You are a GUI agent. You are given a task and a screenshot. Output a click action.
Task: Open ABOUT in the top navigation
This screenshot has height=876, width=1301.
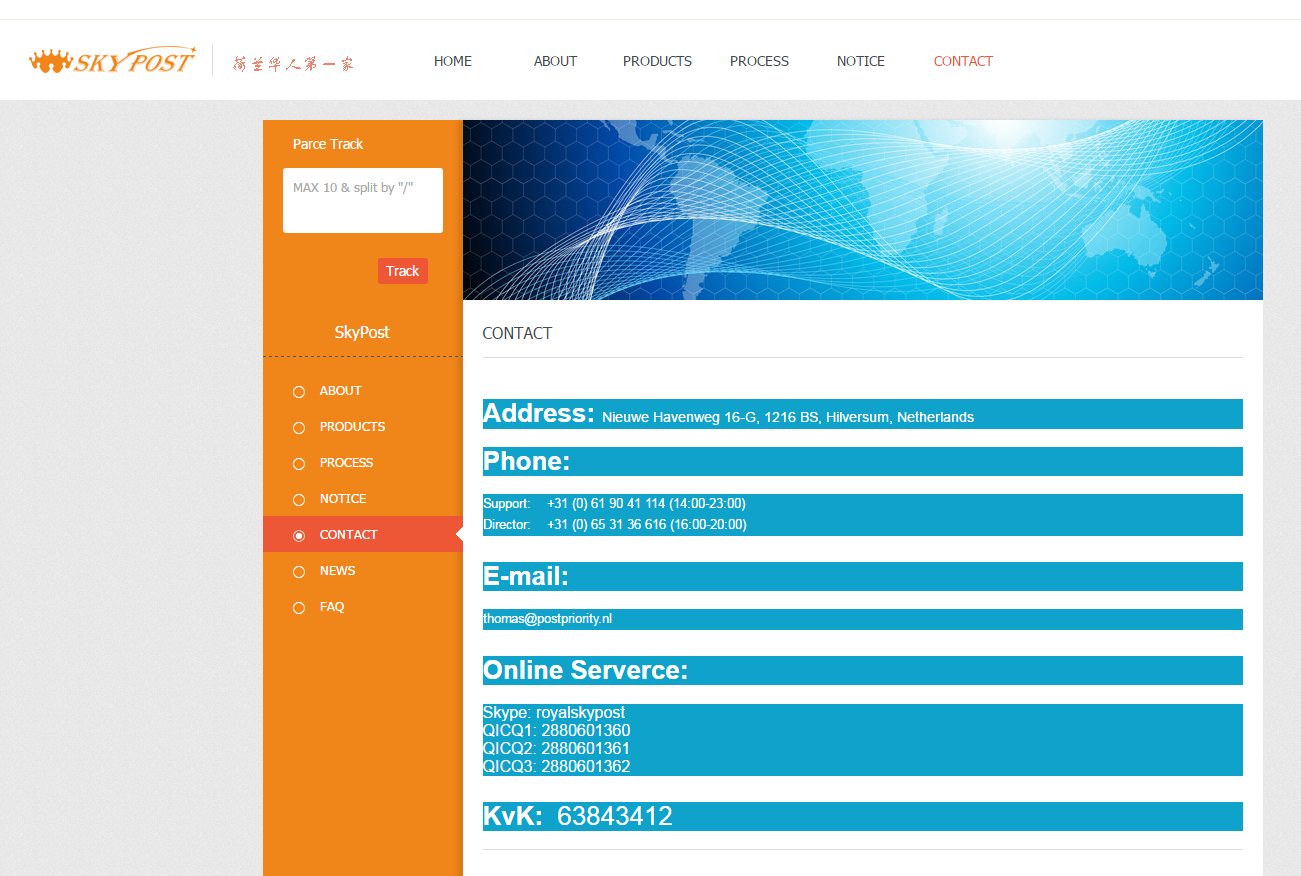[x=555, y=61]
